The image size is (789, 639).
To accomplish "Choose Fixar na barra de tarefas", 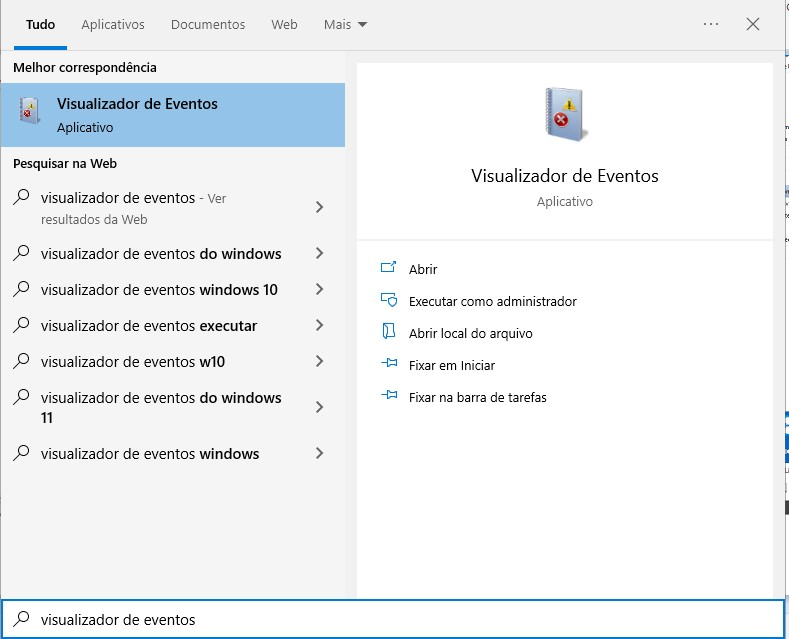I will click(x=478, y=397).
